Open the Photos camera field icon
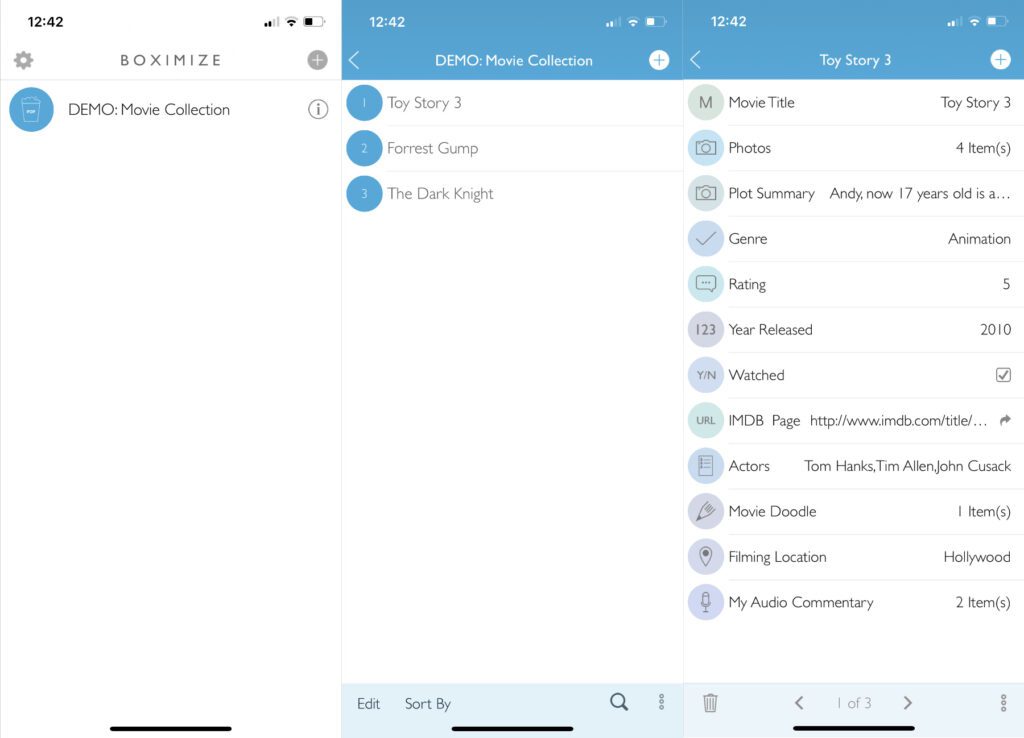Screen dimensions: 1024x738 click(x=706, y=148)
